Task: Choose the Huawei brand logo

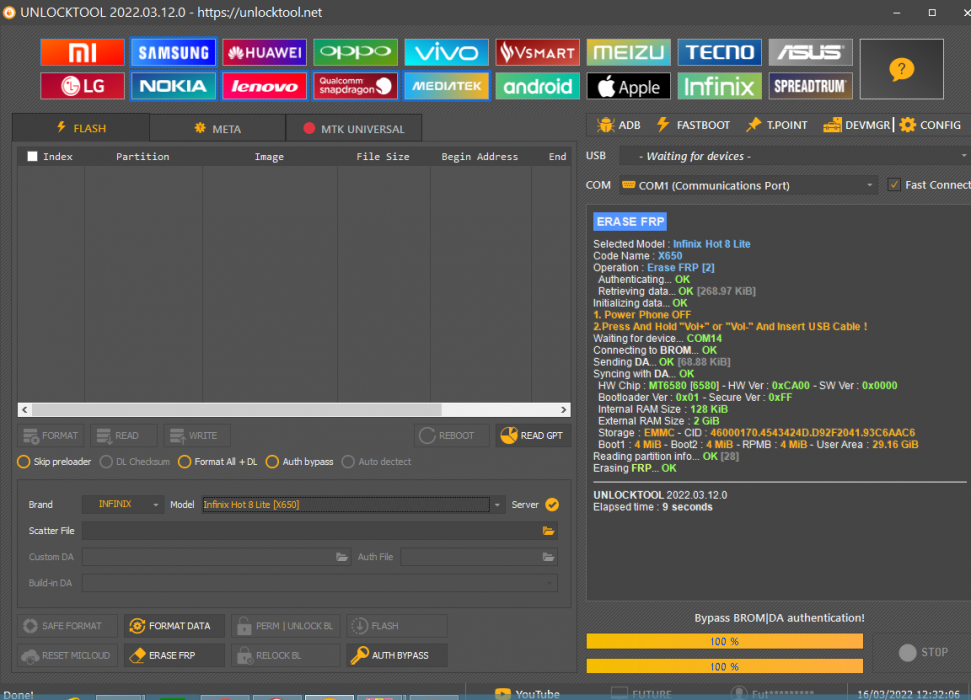Action: (264, 53)
